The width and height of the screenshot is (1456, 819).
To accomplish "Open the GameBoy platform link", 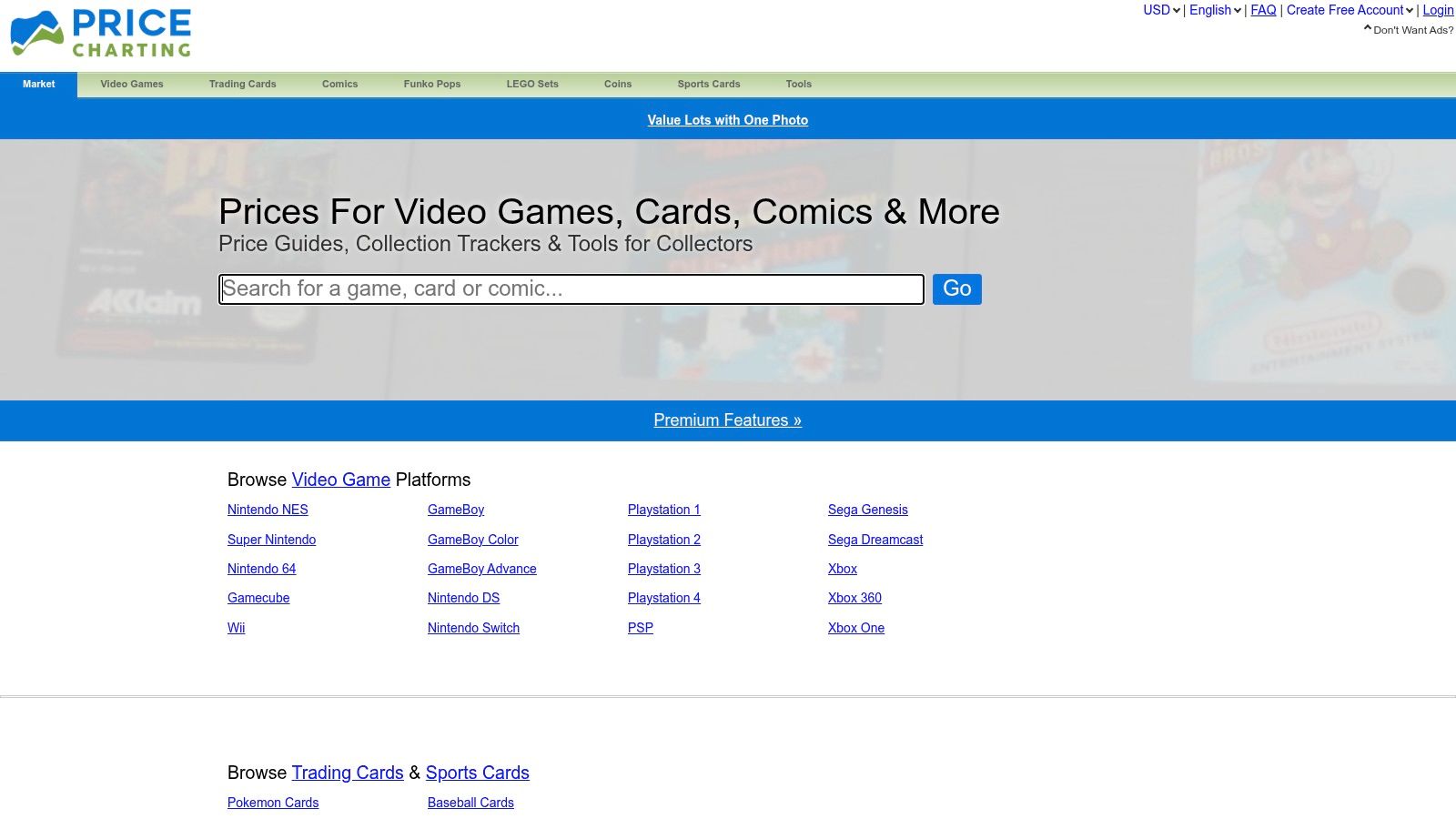I will click(456, 510).
